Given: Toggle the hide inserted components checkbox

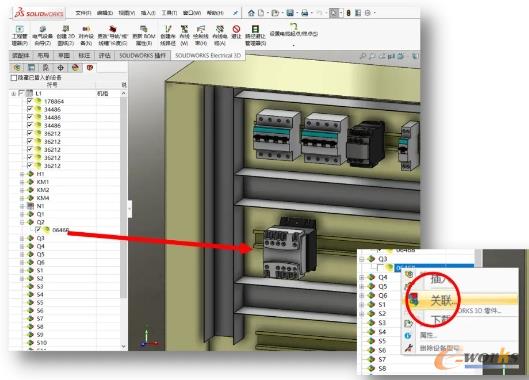Looking at the screenshot, I should tap(14, 78).
